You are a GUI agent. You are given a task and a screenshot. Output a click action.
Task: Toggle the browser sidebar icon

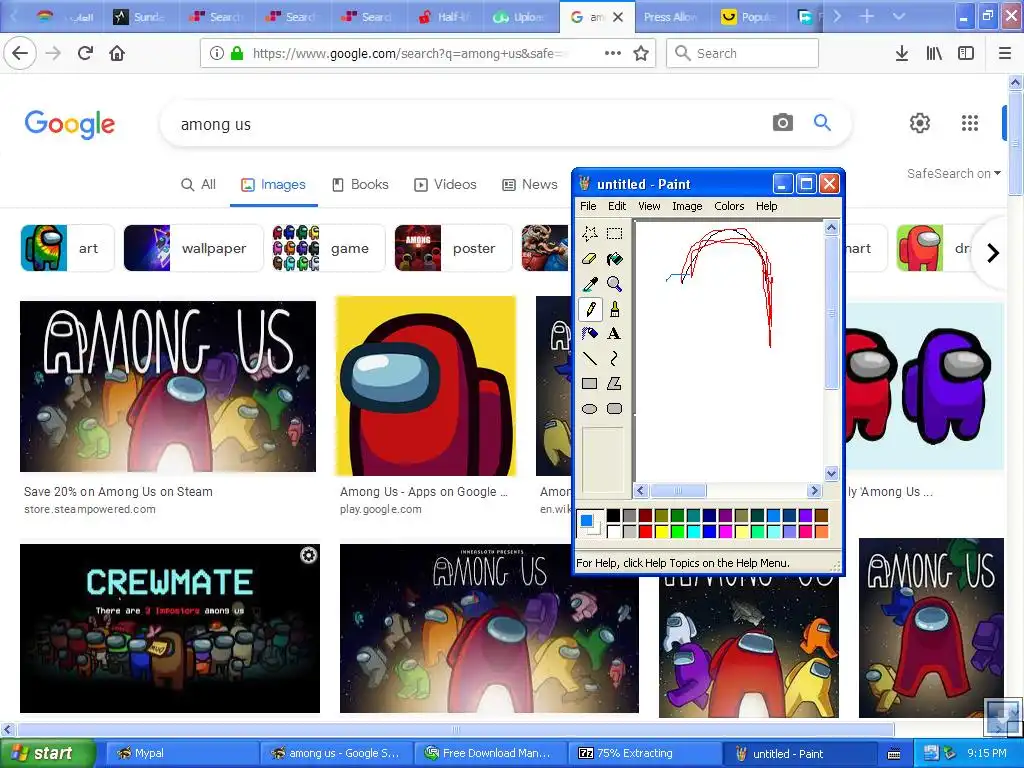tap(966, 53)
